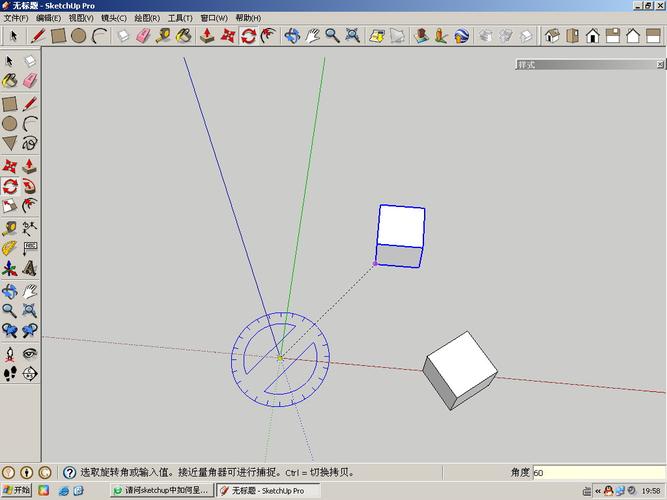Activate the Look Around eye tool
This screenshot has height=500, width=667.
[x=30, y=353]
